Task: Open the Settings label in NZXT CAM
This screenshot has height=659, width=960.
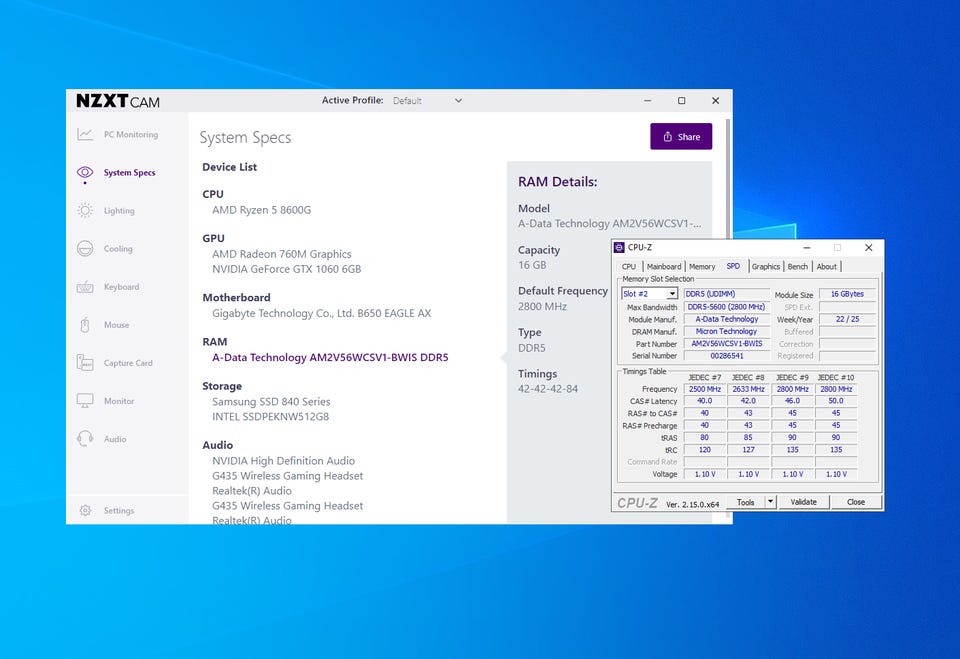Action: click(119, 510)
